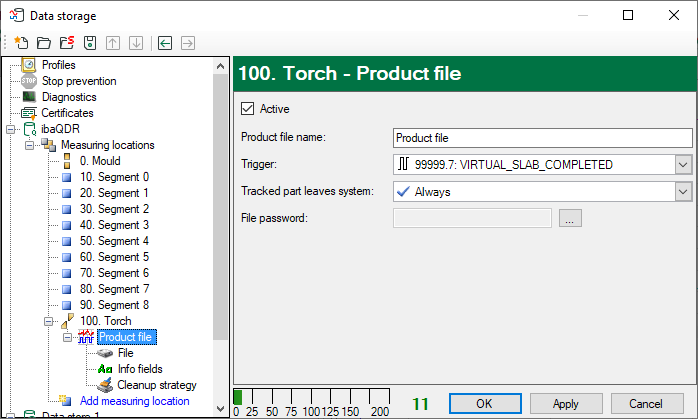Click the 100. Torch icon
Image resolution: width=698 pixels, height=419 pixels.
click(68, 321)
